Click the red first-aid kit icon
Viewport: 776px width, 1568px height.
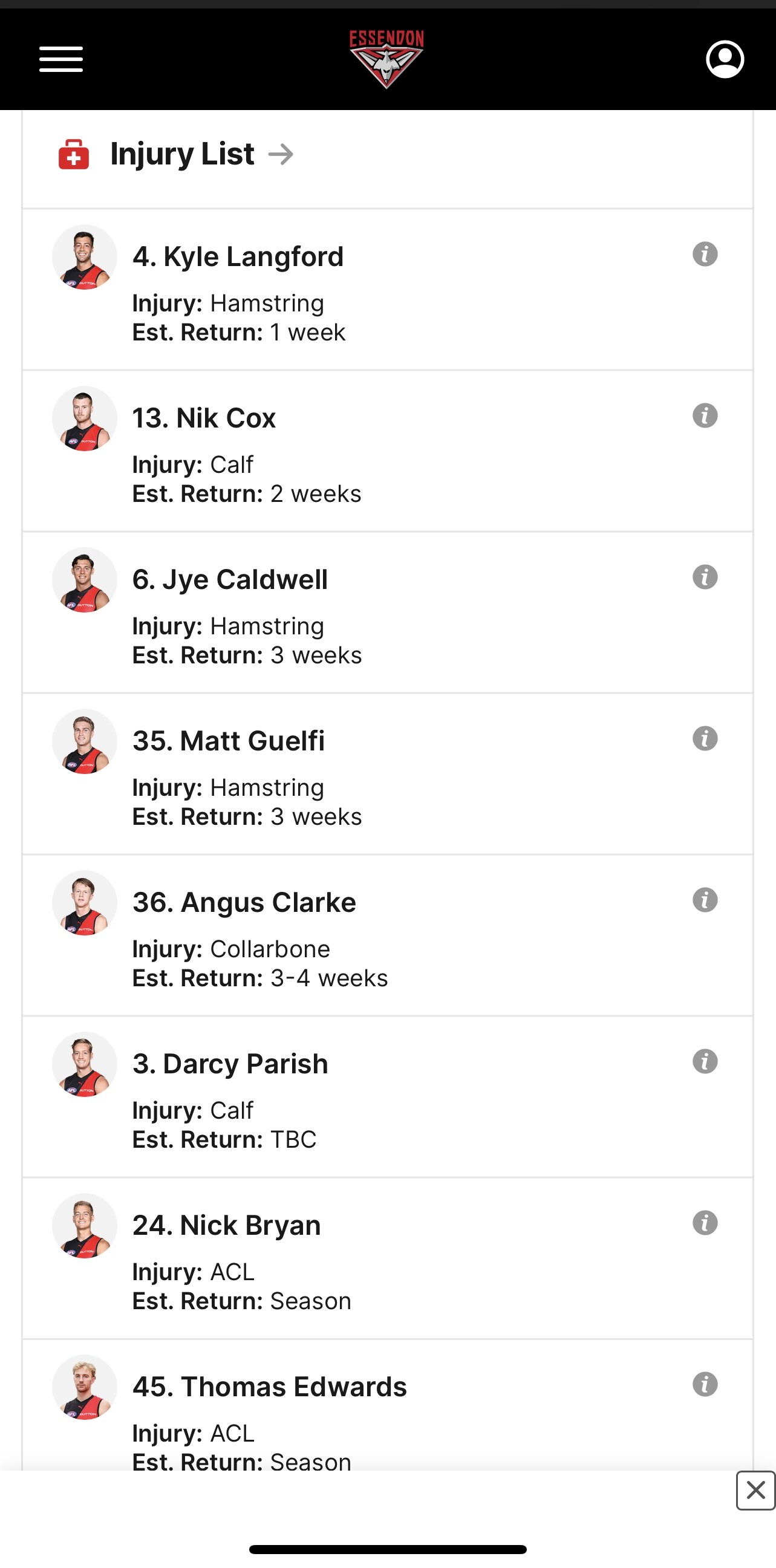tap(74, 154)
